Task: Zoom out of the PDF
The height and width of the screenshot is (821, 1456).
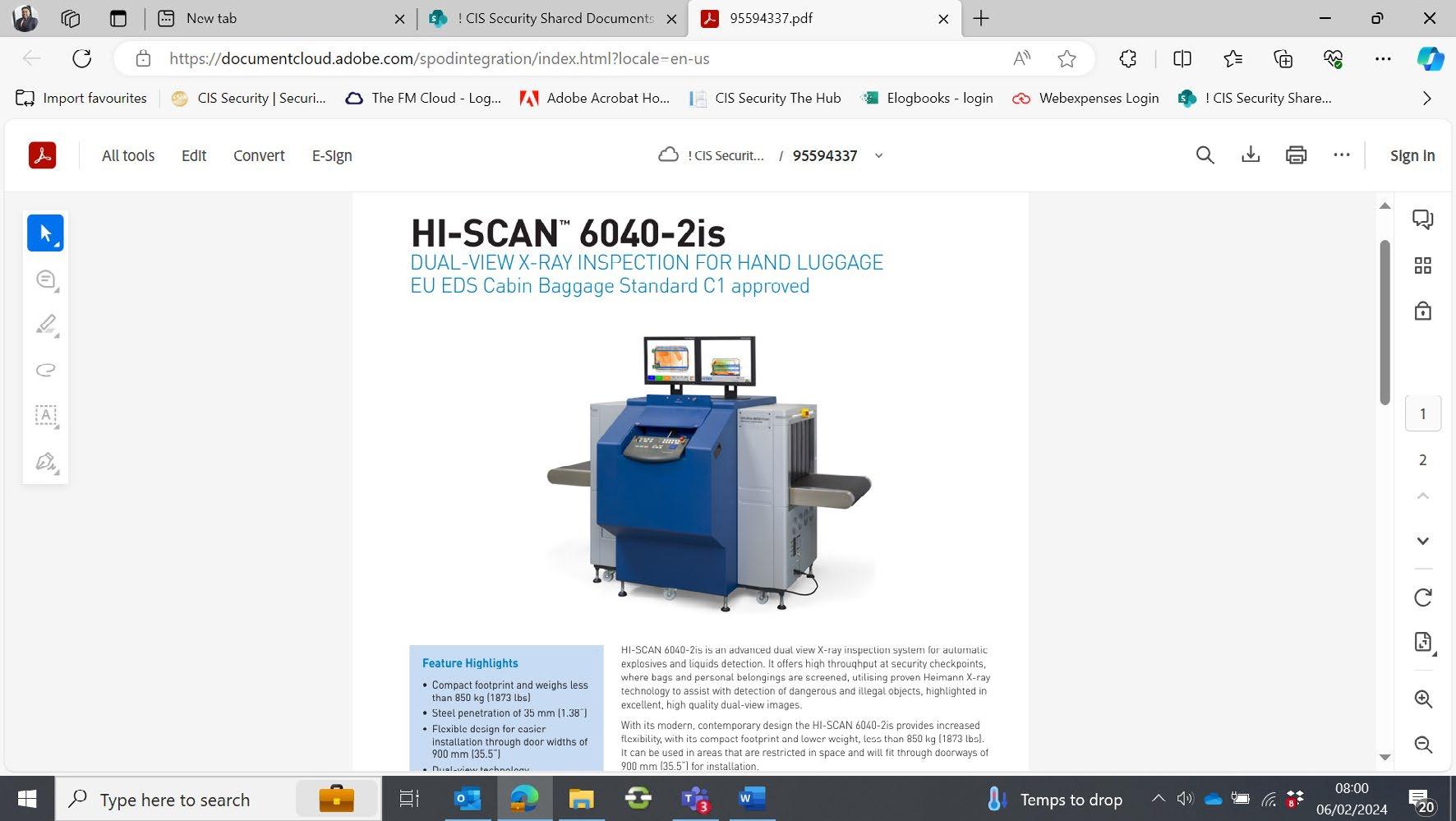Action: pyautogui.click(x=1423, y=745)
